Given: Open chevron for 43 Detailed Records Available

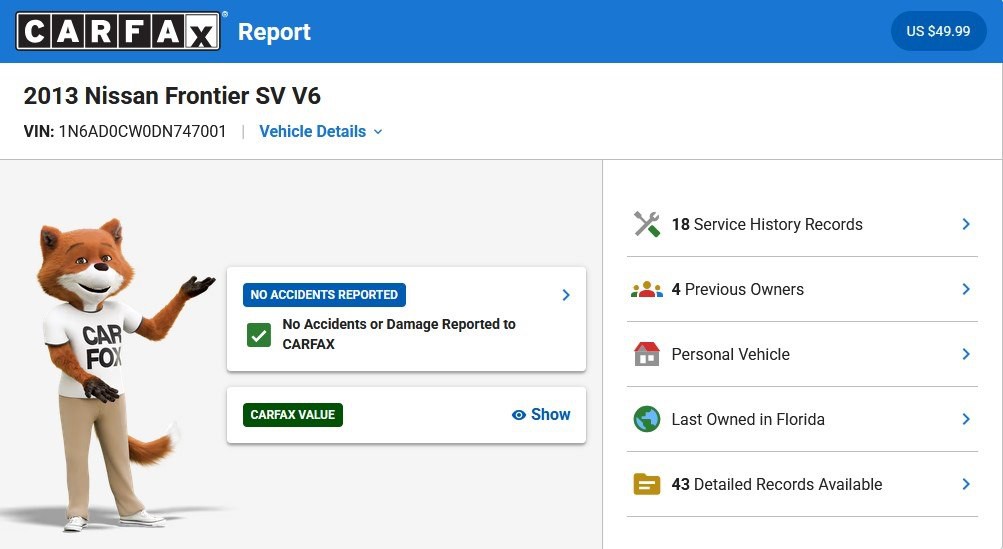Looking at the screenshot, I should 966,484.
